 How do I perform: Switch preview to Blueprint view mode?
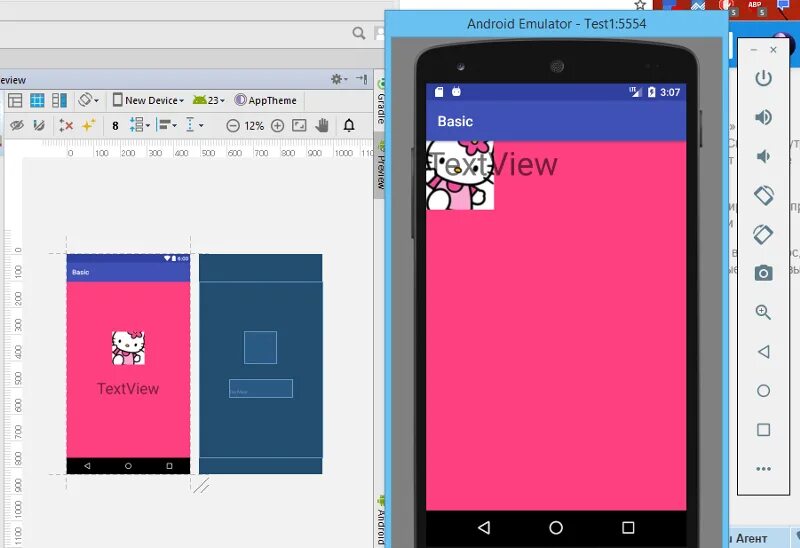coord(37,100)
